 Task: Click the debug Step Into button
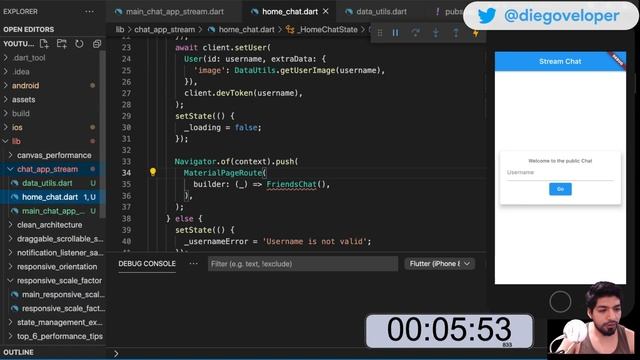tap(436, 33)
